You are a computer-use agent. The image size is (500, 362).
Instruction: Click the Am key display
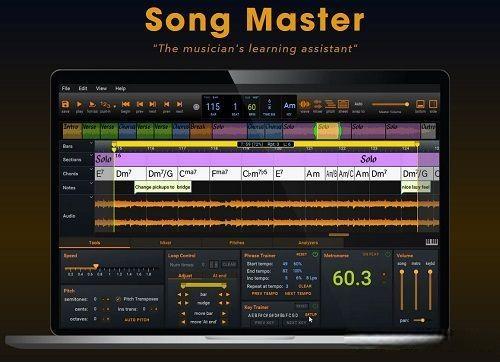point(289,106)
